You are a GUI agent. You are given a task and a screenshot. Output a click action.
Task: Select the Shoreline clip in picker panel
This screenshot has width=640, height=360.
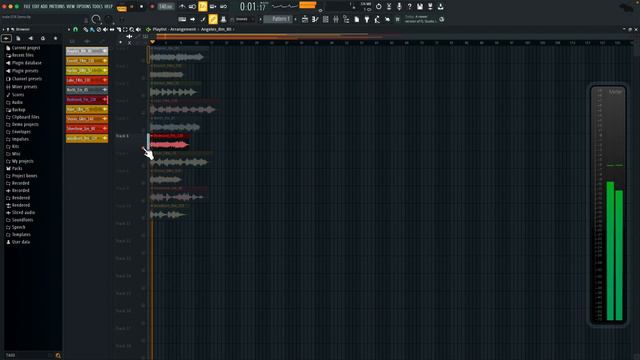coord(87,129)
